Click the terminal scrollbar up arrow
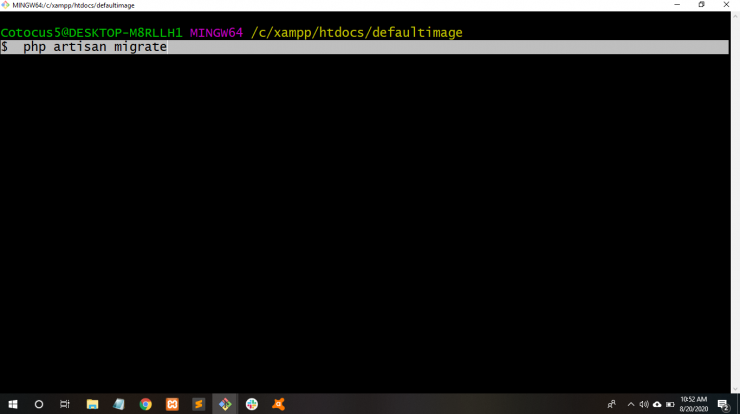Screen dimensions: 740x414 coord(735,16)
